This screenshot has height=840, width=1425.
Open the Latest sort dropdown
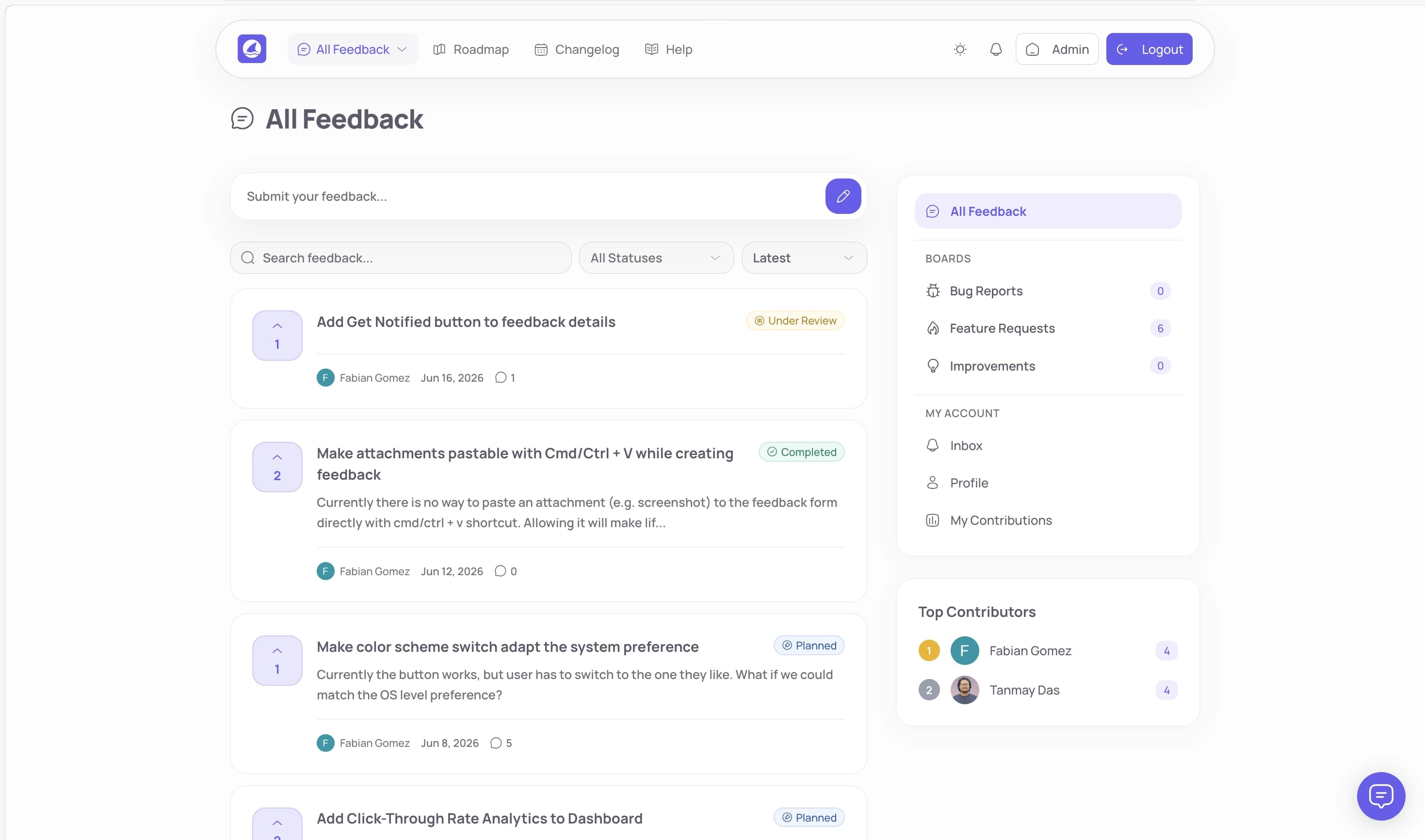coord(804,258)
